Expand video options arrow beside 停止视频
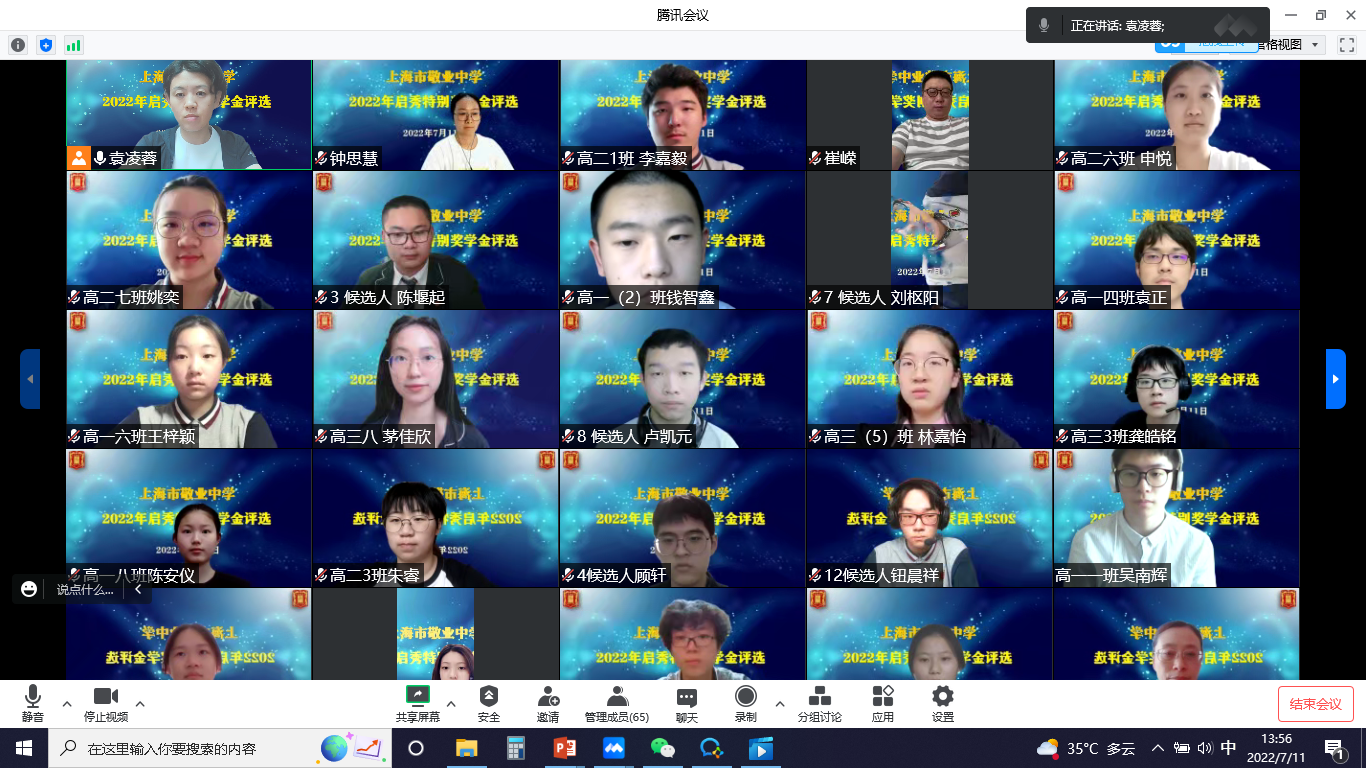1366x768 pixels. (x=140, y=704)
